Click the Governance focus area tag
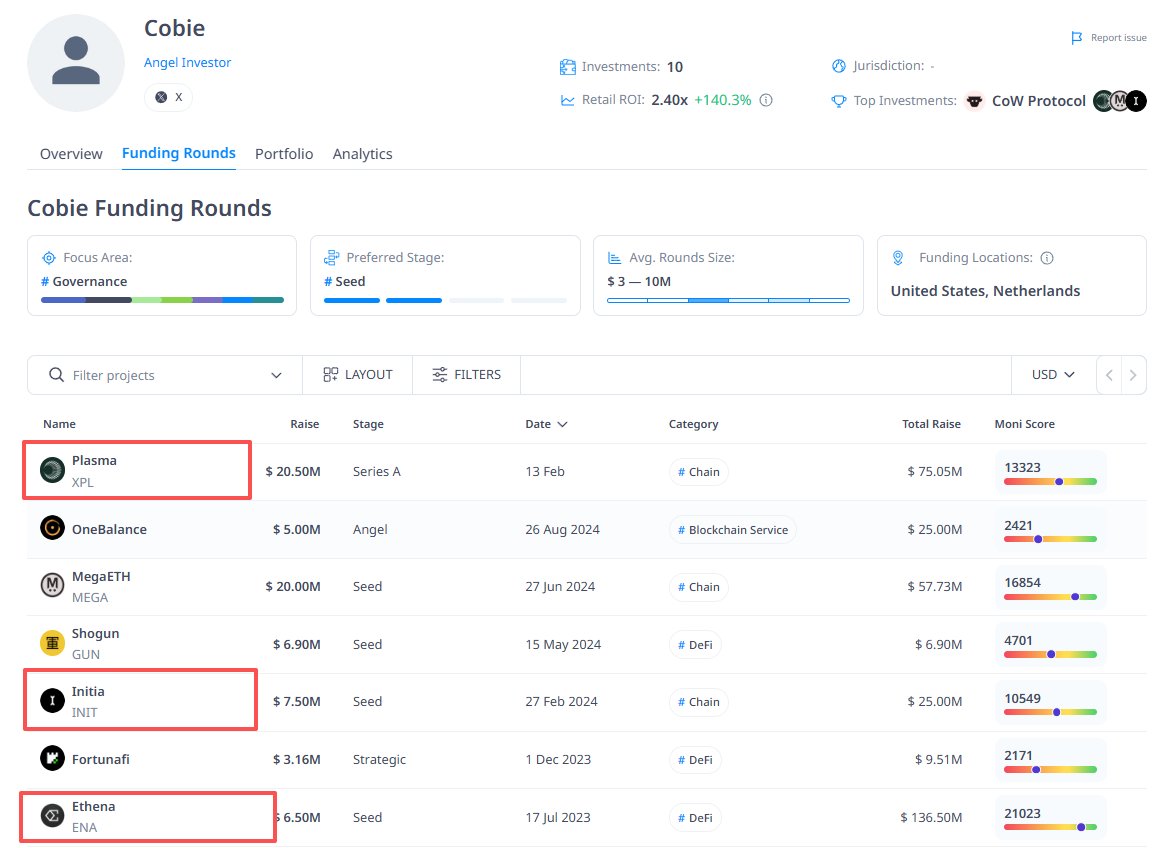The image size is (1157, 848). click(84, 281)
